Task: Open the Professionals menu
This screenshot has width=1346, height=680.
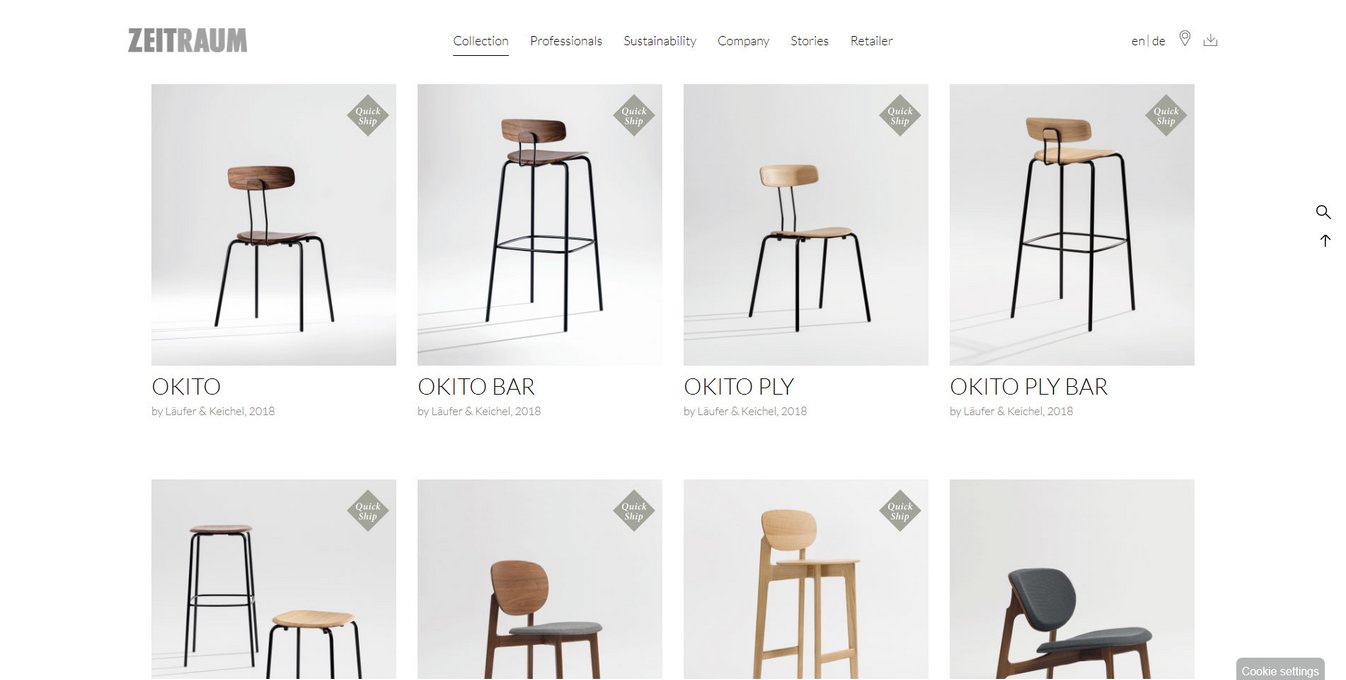Action: 566,41
